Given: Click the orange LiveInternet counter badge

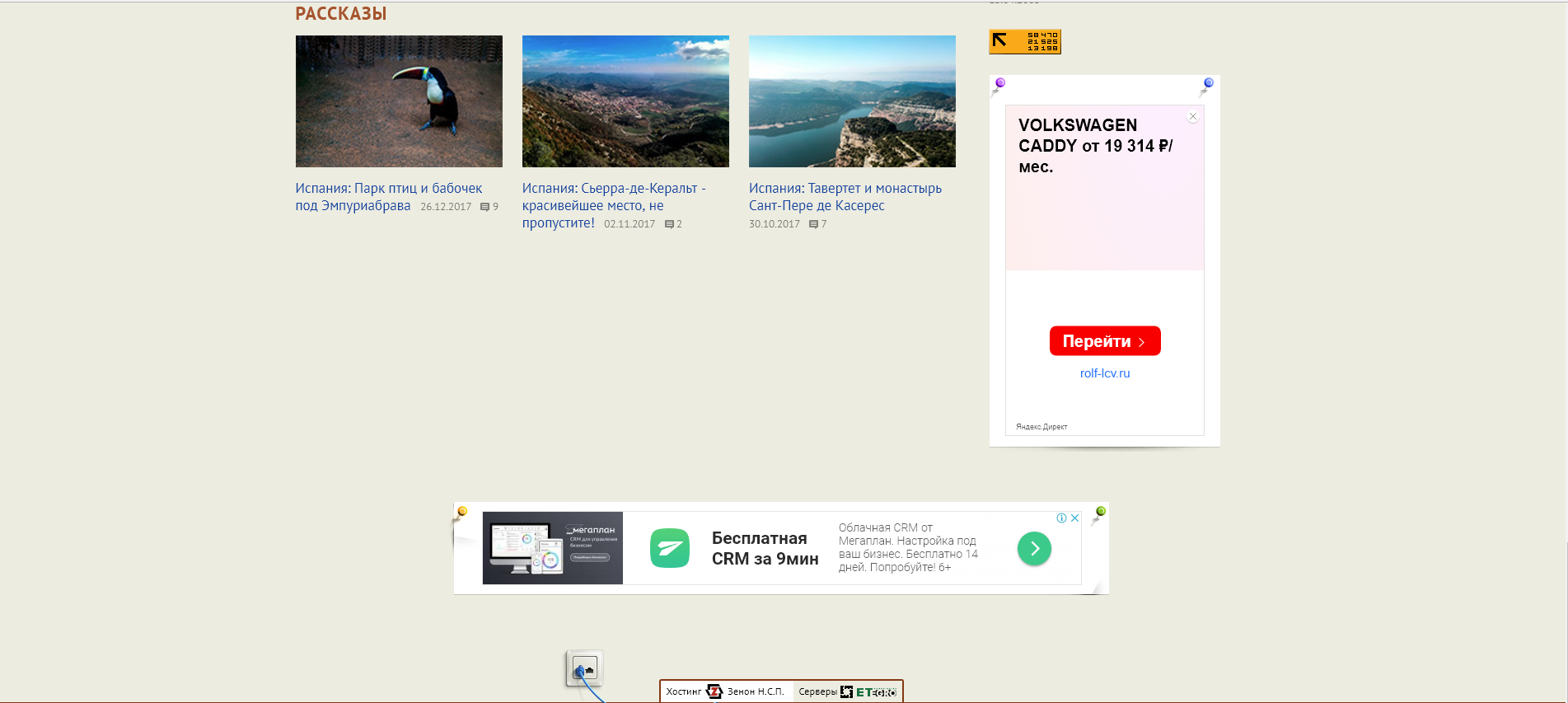Looking at the screenshot, I should pos(1024,41).
